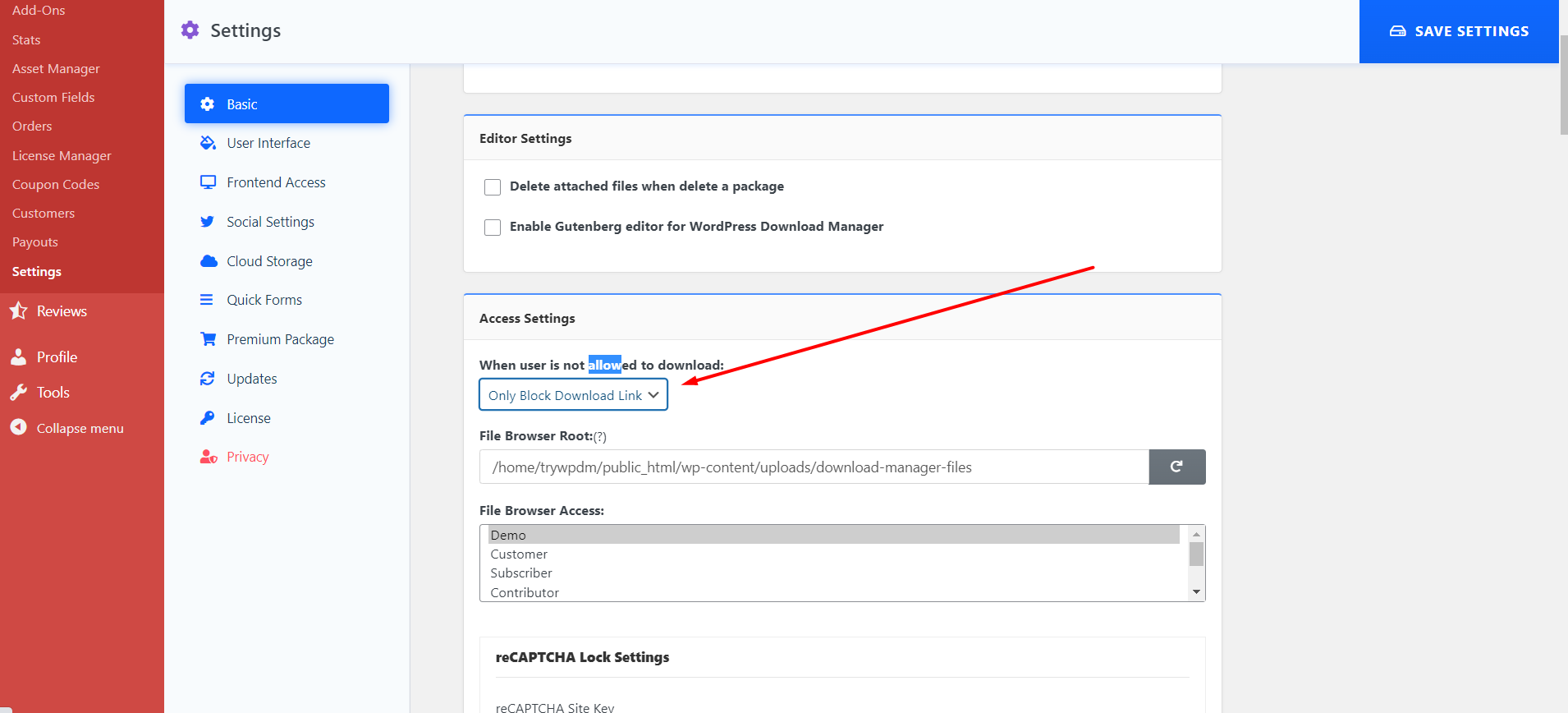Click the Collapse menu arrow icon

click(x=18, y=428)
